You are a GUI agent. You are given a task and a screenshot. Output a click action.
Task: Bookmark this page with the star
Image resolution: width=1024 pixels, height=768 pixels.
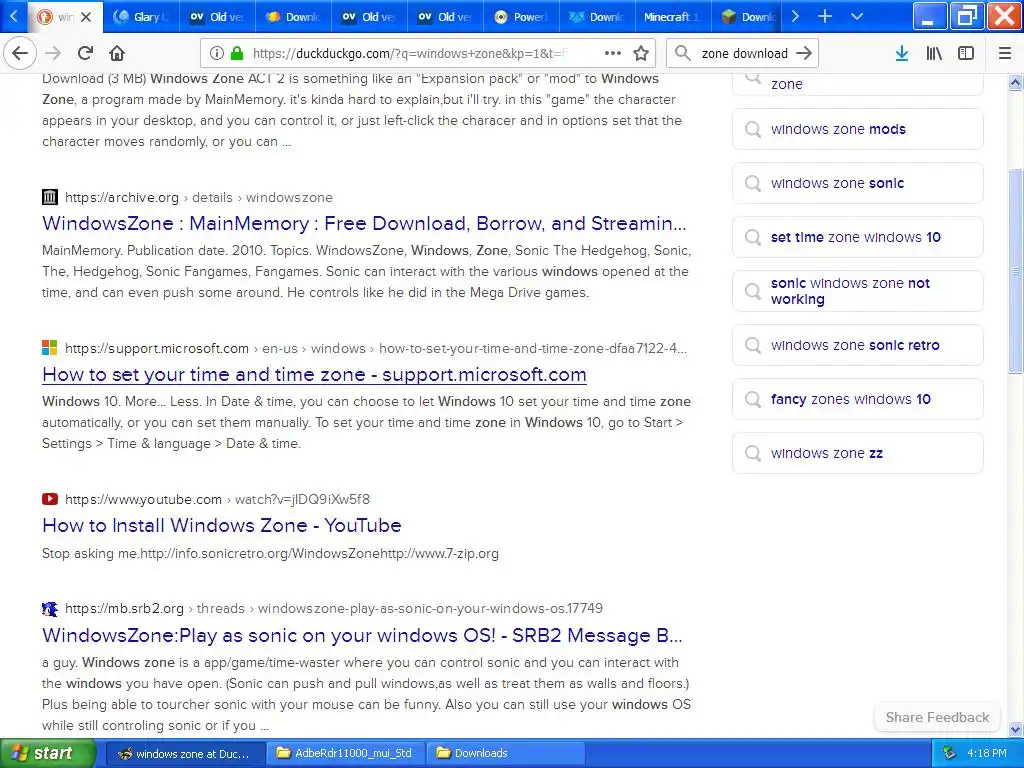coord(641,53)
